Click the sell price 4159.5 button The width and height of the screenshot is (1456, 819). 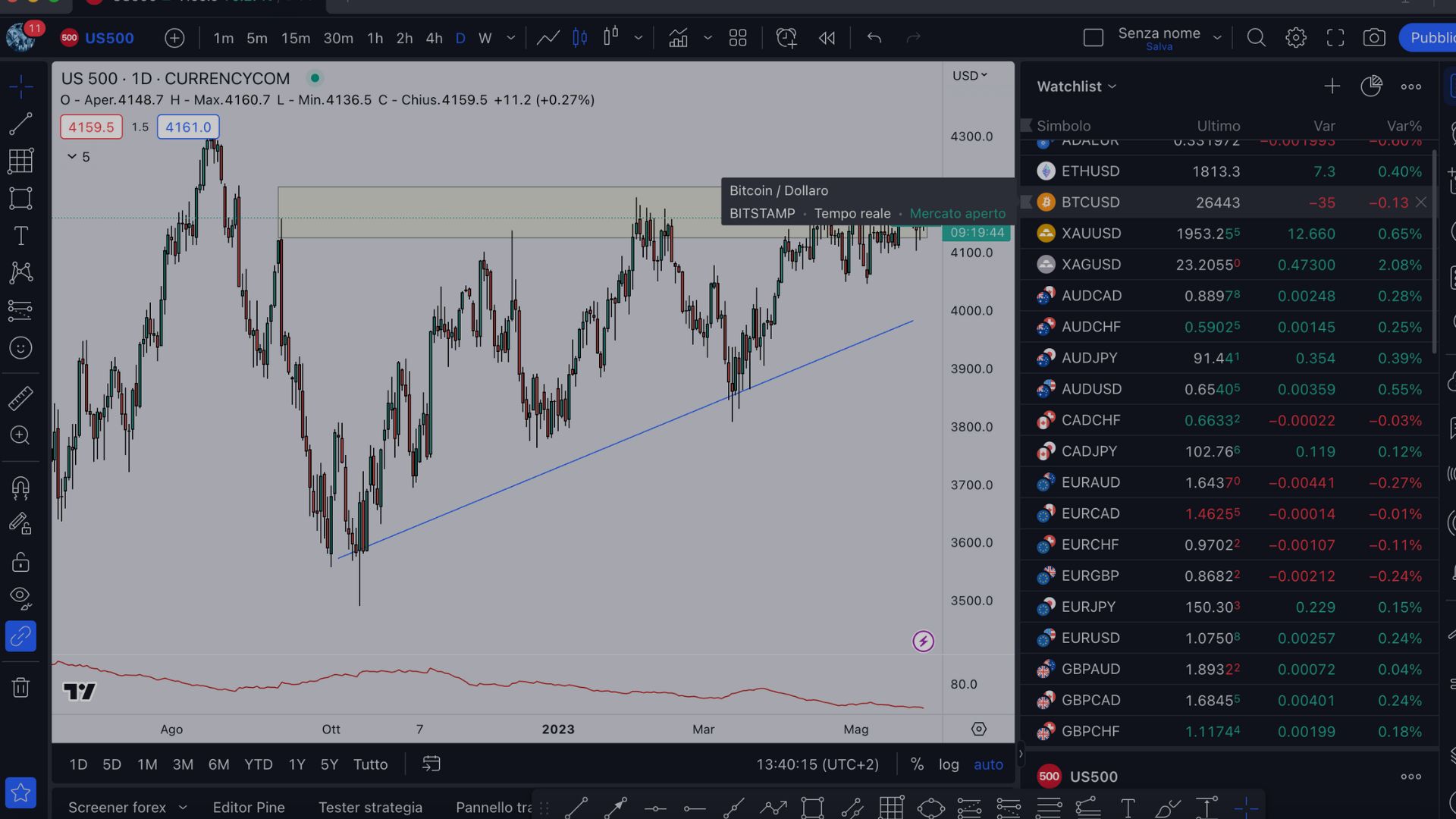91,127
